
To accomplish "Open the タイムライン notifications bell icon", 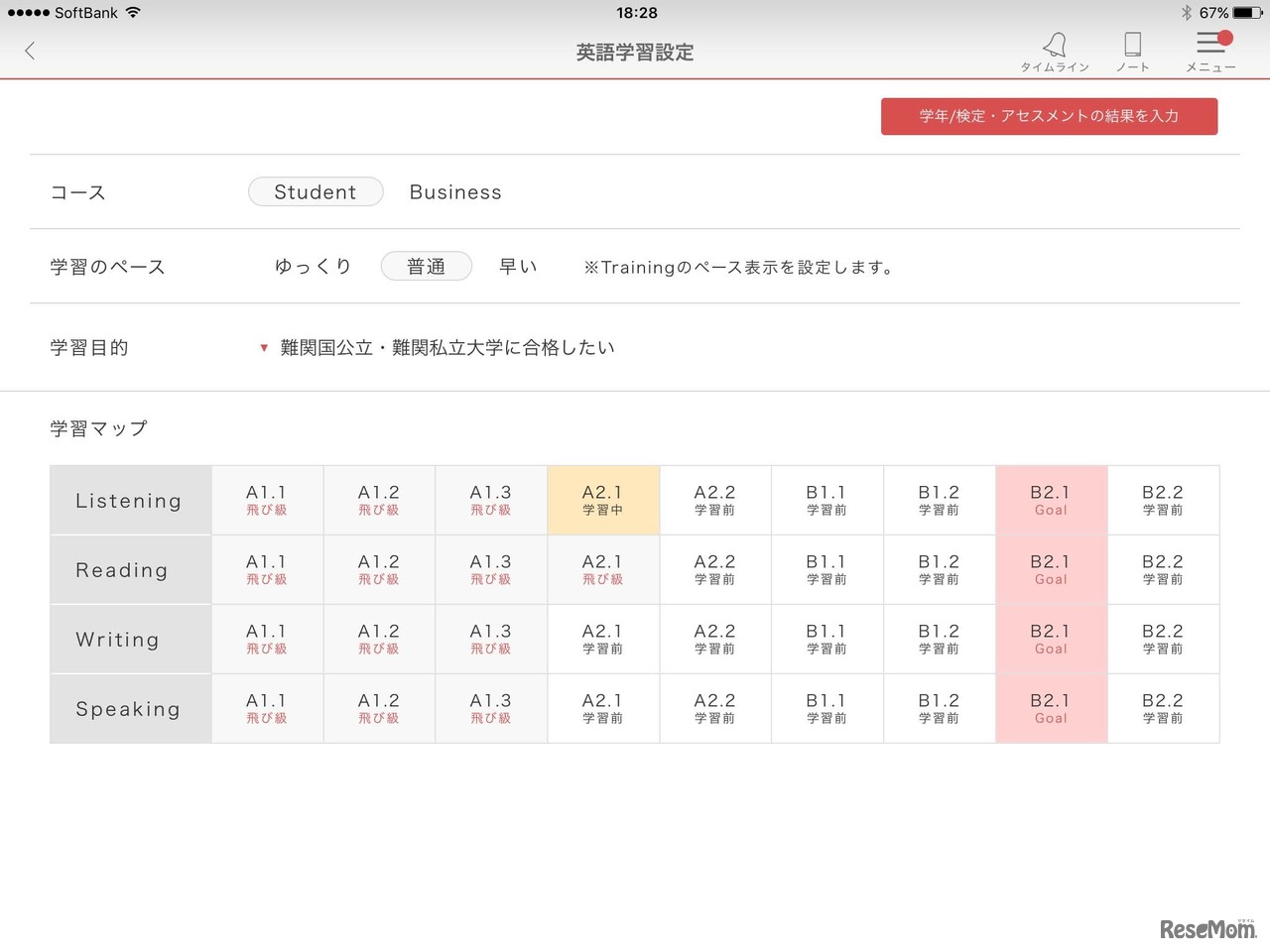I will click(1055, 44).
